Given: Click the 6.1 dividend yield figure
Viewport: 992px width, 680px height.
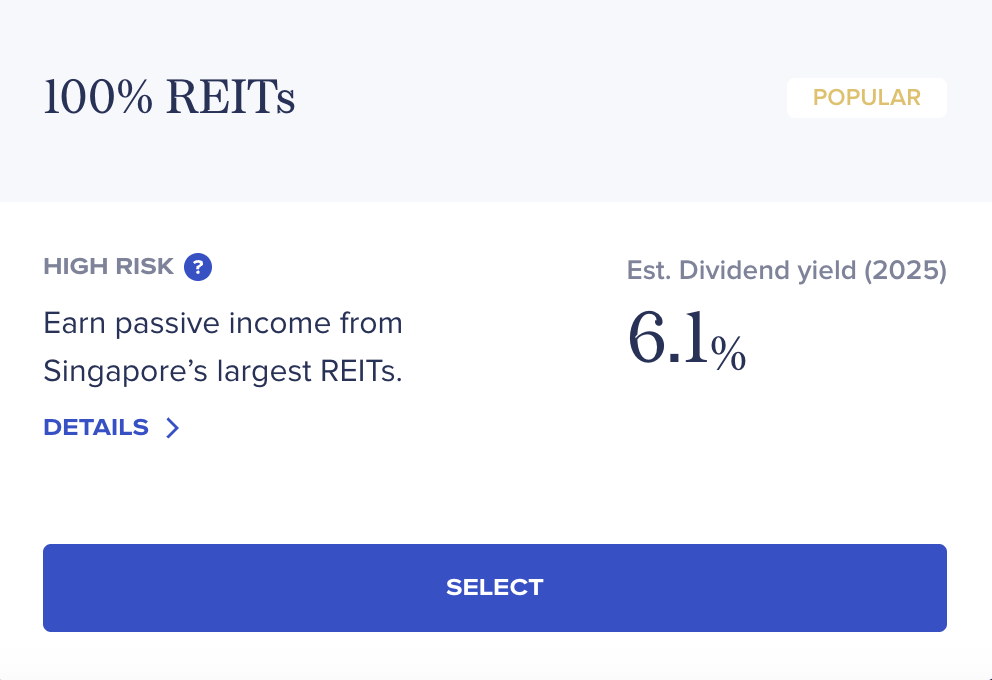Looking at the screenshot, I should [x=668, y=338].
